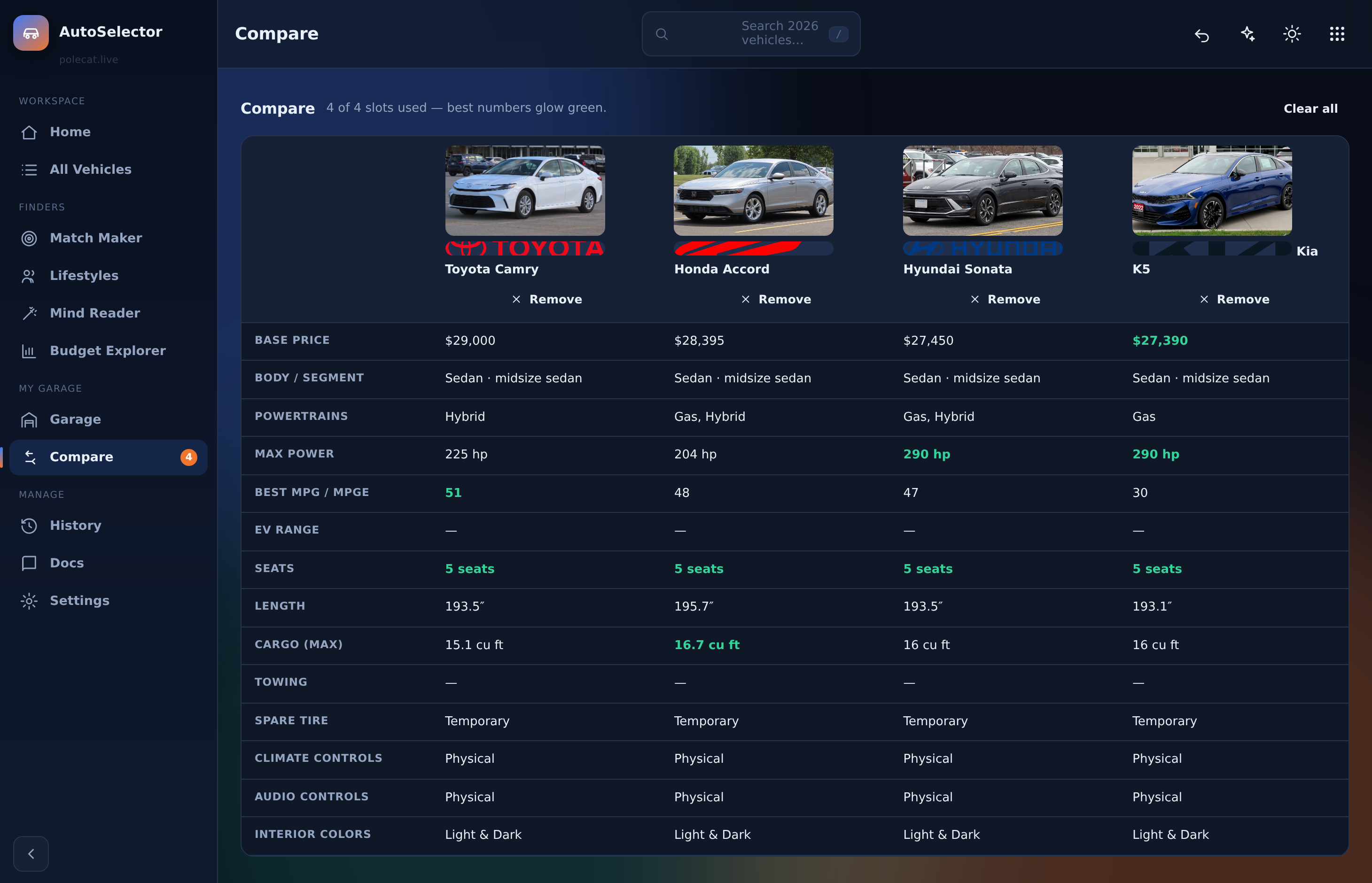Click the polecat.live text under logo
This screenshot has width=1372, height=883.
(88, 60)
